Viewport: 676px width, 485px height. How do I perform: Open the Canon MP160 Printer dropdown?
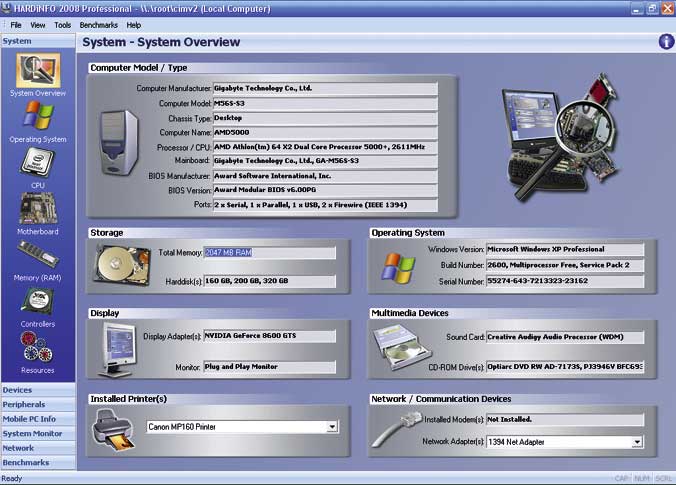click(x=332, y=427)
